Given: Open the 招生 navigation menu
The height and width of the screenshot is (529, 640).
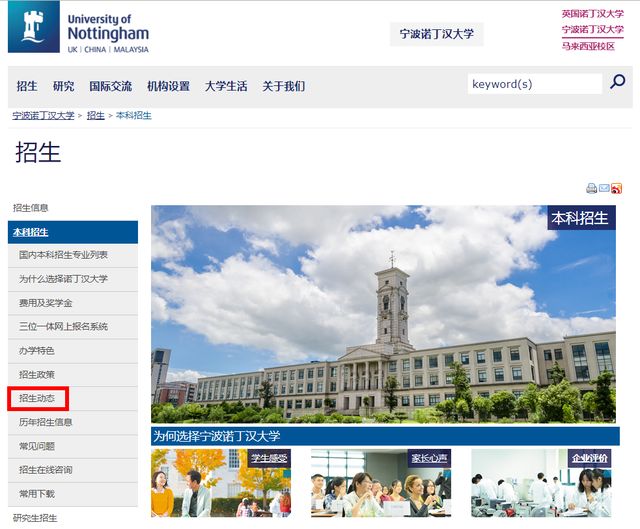Looking at the screenshot, I should pos(27,86).
